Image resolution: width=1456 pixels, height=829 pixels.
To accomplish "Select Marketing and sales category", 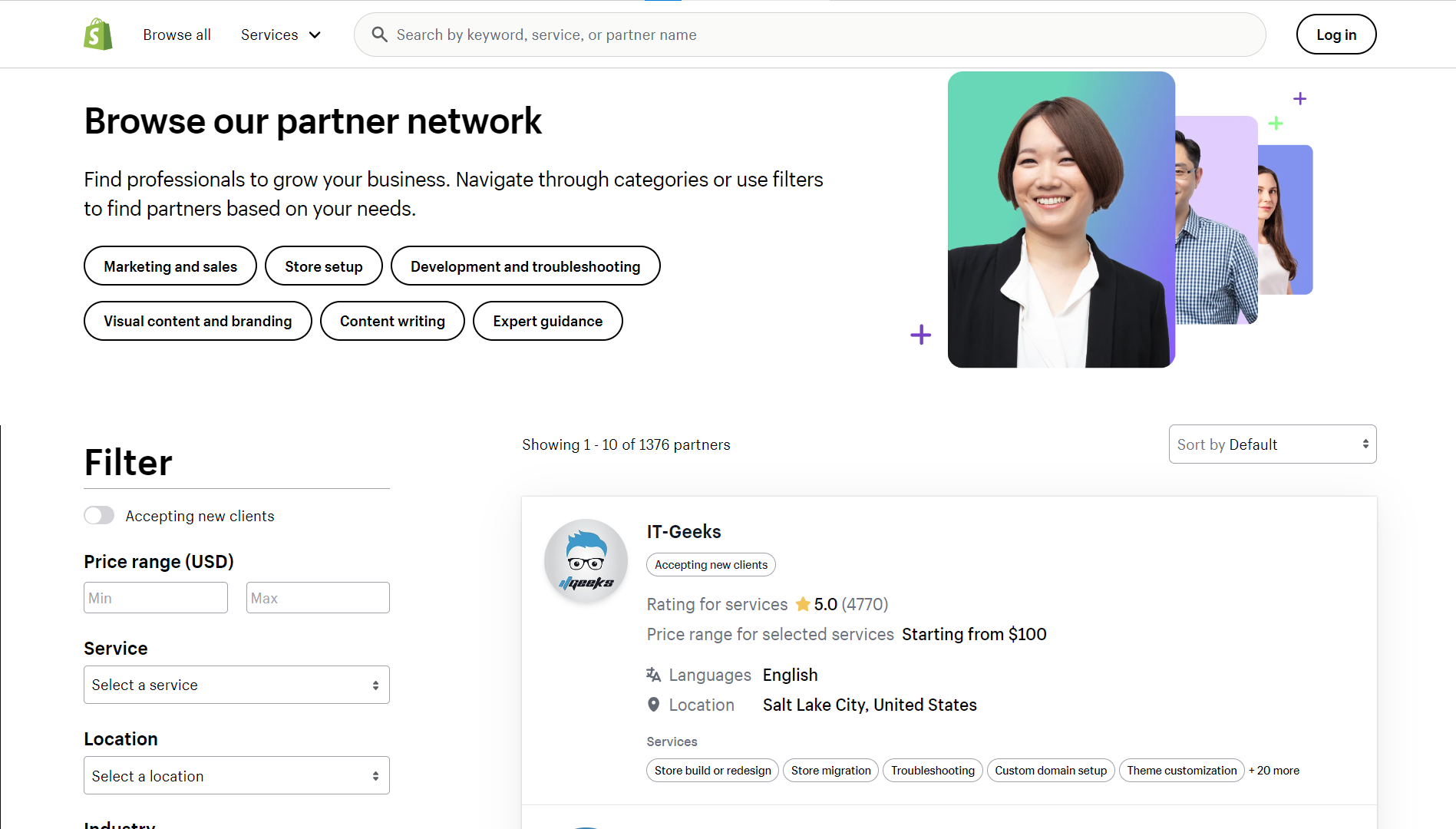I will point(170,266).
